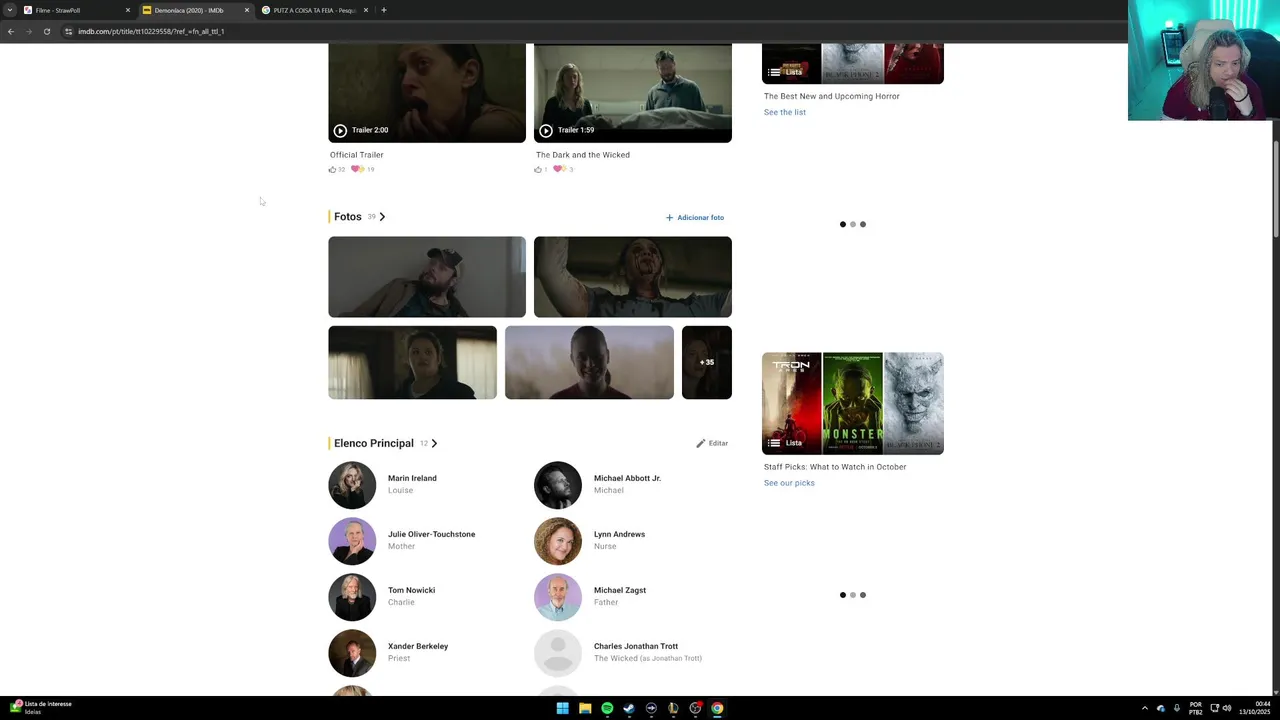Open Michael Abbott Jr.'s profile
Viewport: 1280px width, 720px height.
pos(627,478)
